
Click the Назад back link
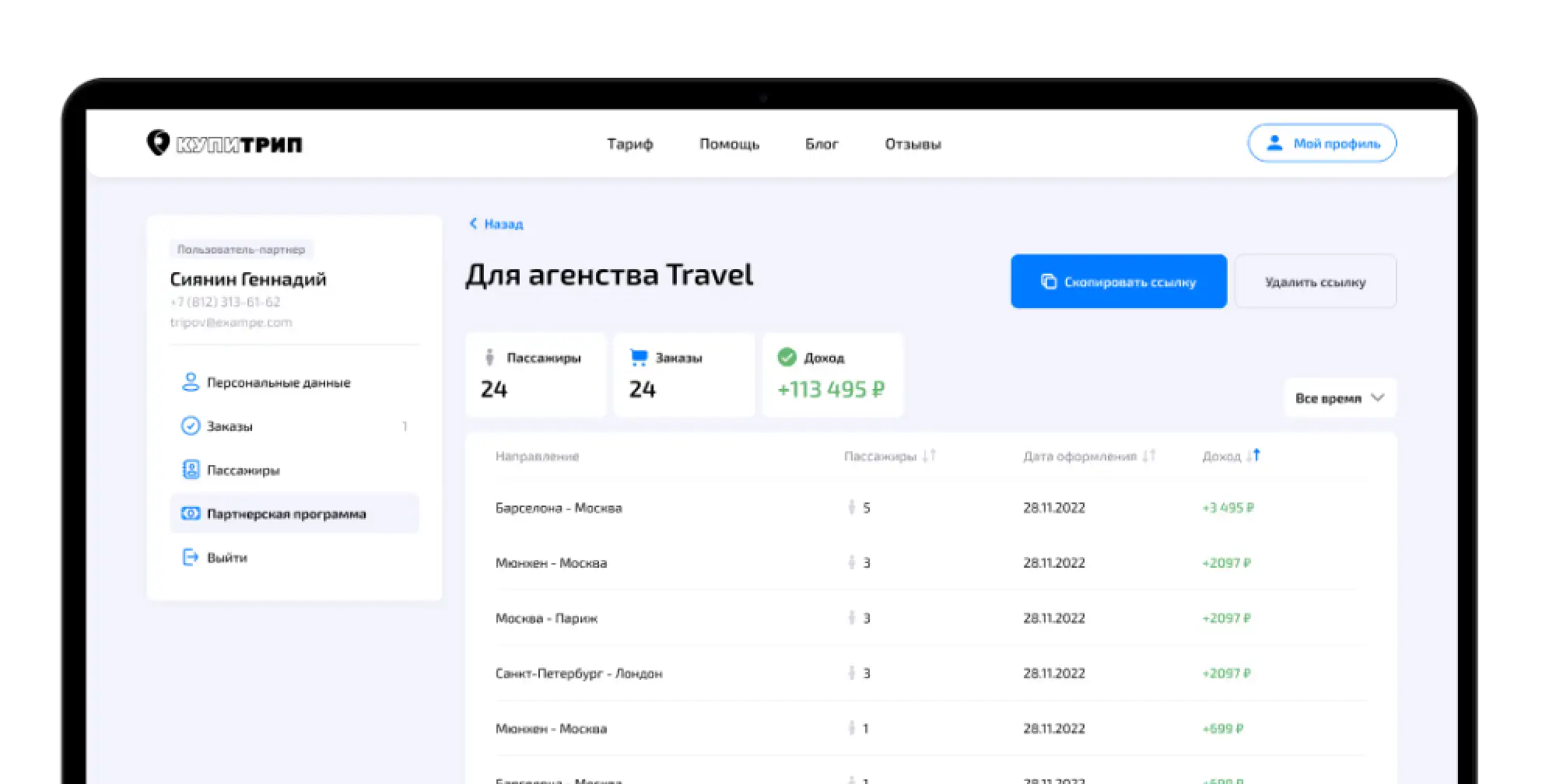pos(496,224)
